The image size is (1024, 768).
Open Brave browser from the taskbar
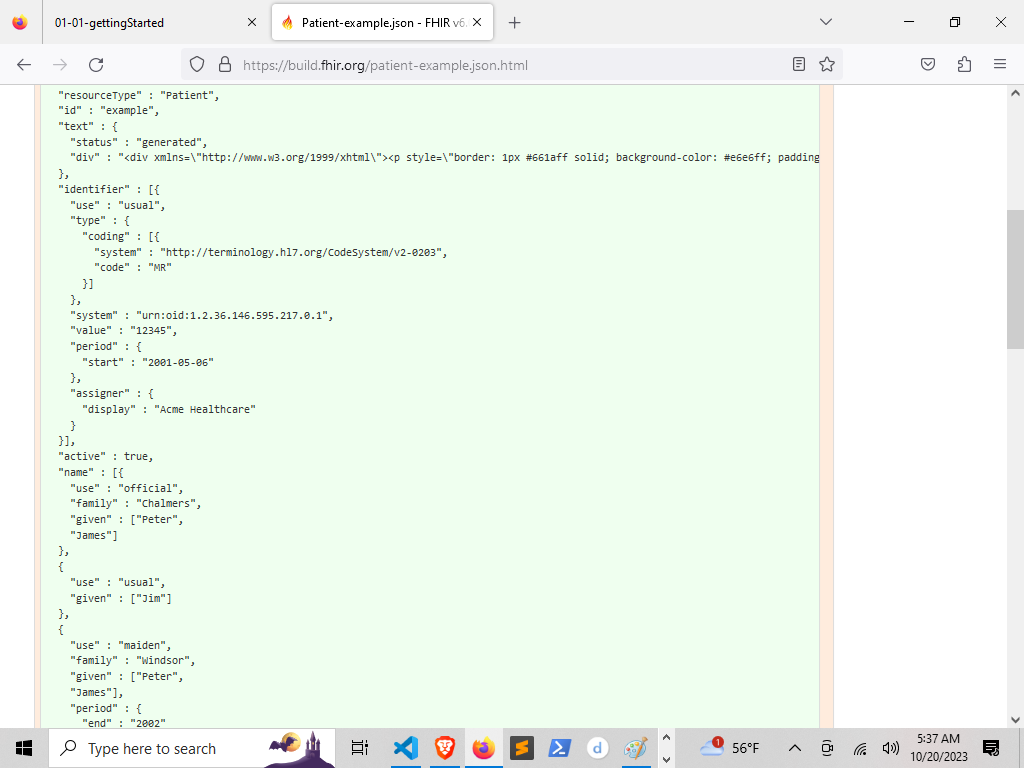tap(445, 748)
